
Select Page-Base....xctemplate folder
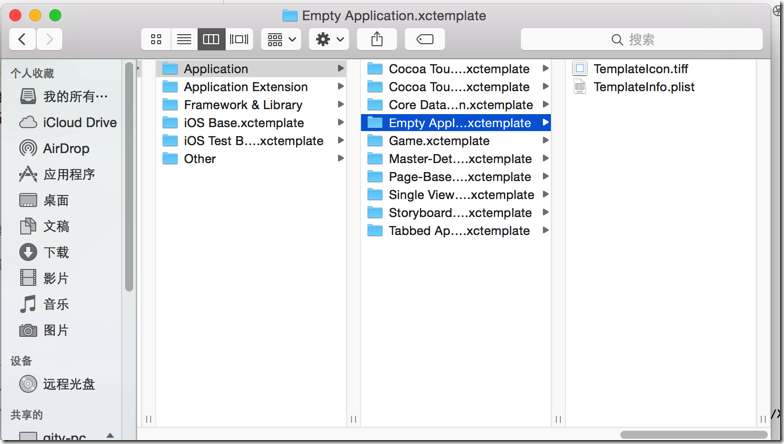(456, 176)
